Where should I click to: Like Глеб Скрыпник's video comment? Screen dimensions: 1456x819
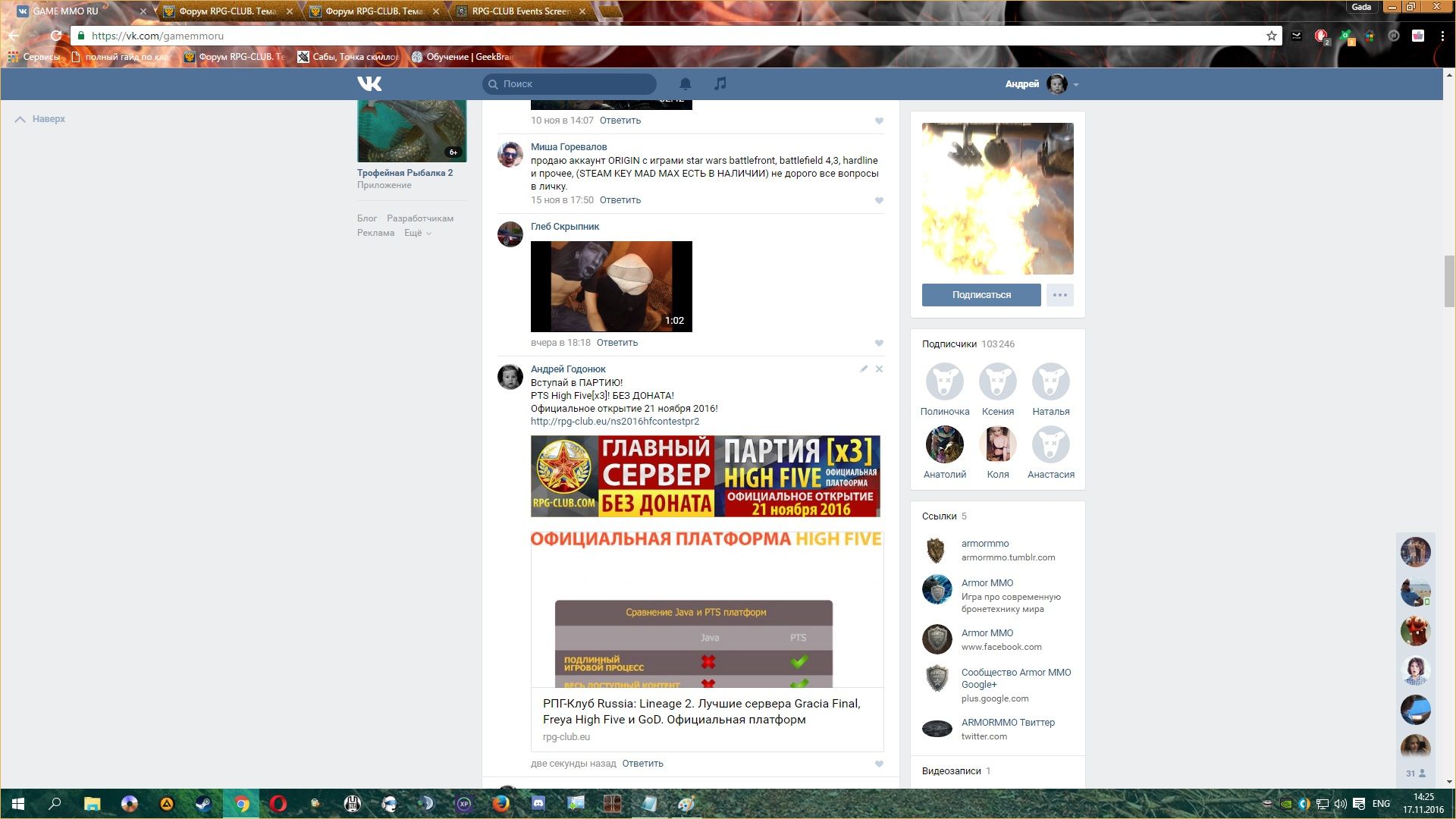pyautogui.click(x=879, y=343)
